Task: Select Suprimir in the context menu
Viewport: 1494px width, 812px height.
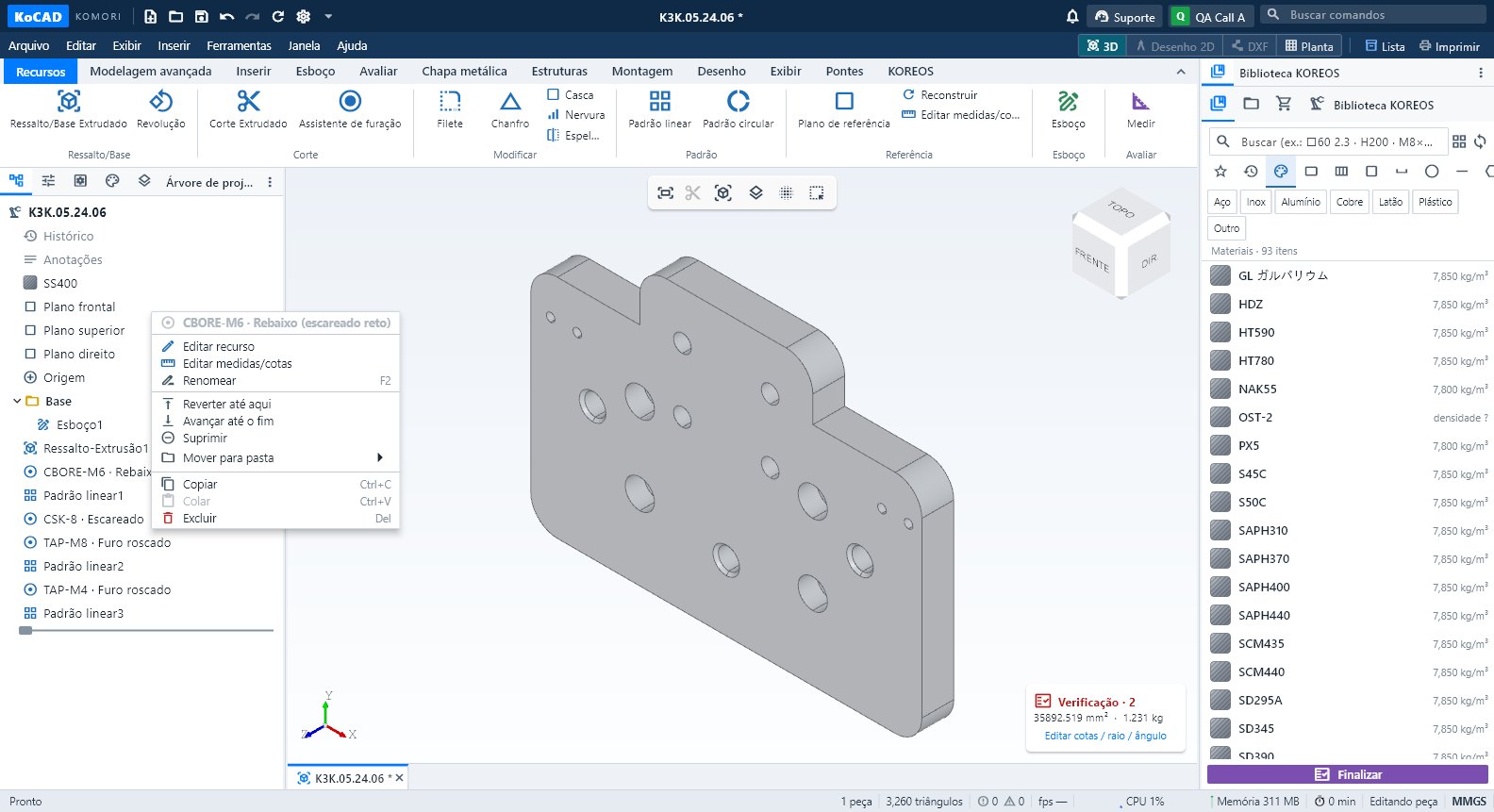Action: click(x=275, y=439)
